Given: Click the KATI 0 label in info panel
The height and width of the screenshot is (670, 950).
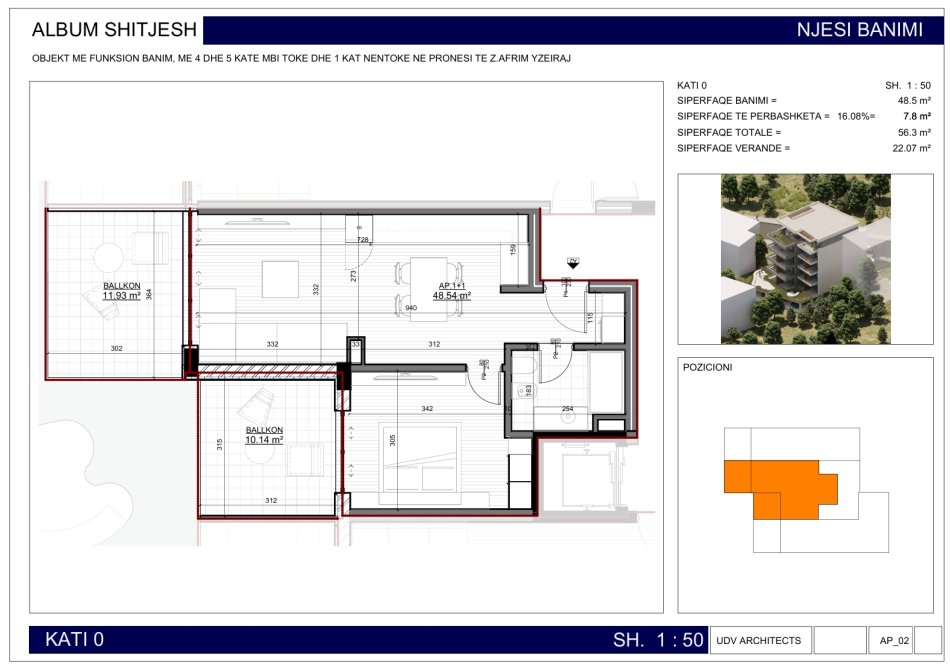Looking at the screenshot, I should pyautogui.click(x=692, y=85).
